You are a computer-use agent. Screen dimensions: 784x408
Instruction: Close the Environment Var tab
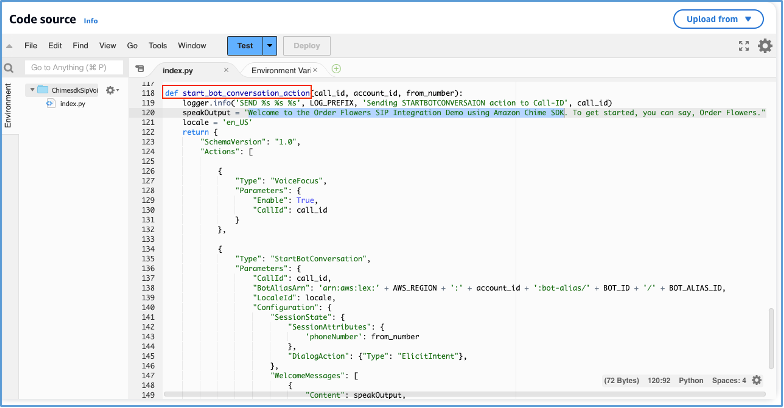[x=315, y=70]
